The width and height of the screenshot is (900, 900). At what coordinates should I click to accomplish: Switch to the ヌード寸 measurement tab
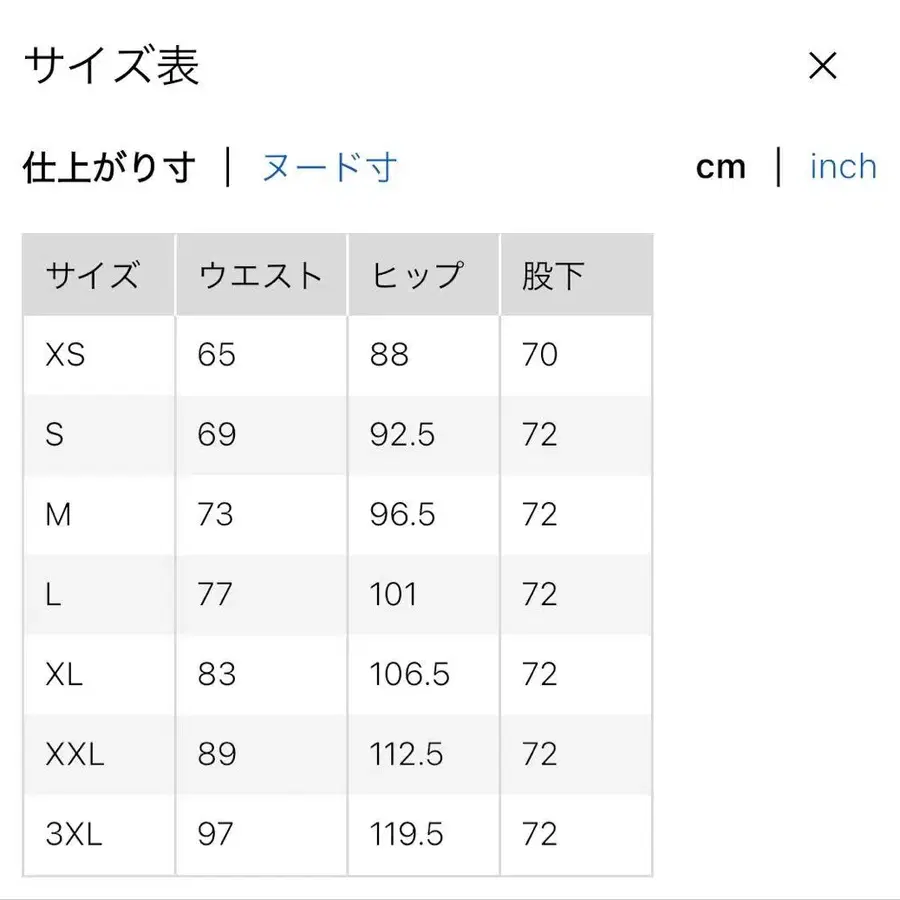(x=328, y=167)
